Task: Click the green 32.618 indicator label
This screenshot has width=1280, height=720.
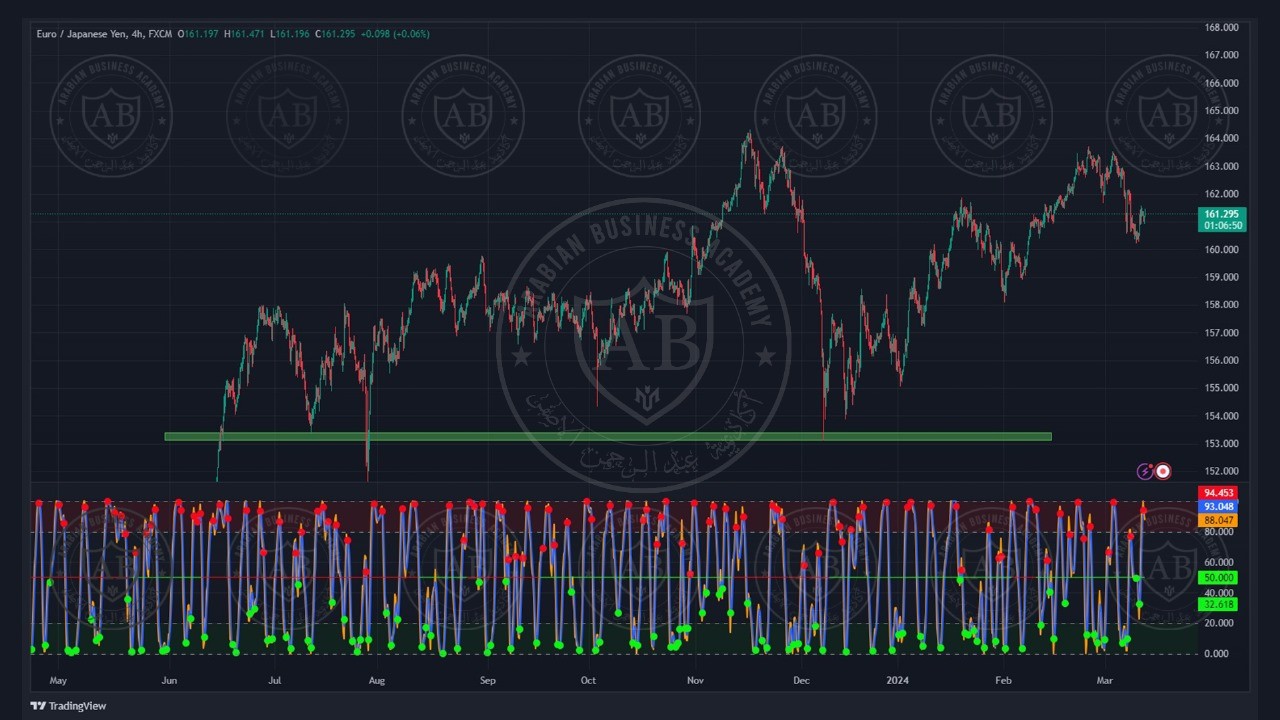Action: click(1218, 605)
